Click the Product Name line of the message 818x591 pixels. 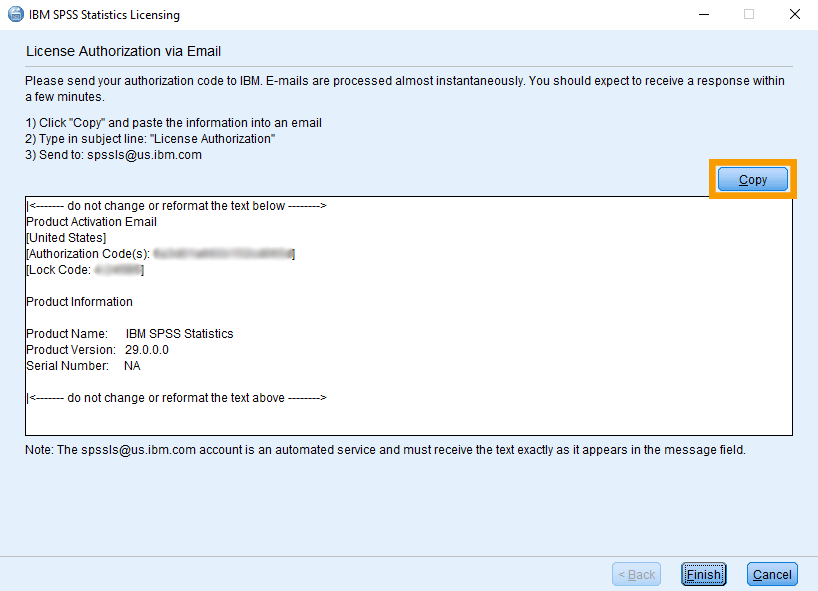click(x=130, y=334)
